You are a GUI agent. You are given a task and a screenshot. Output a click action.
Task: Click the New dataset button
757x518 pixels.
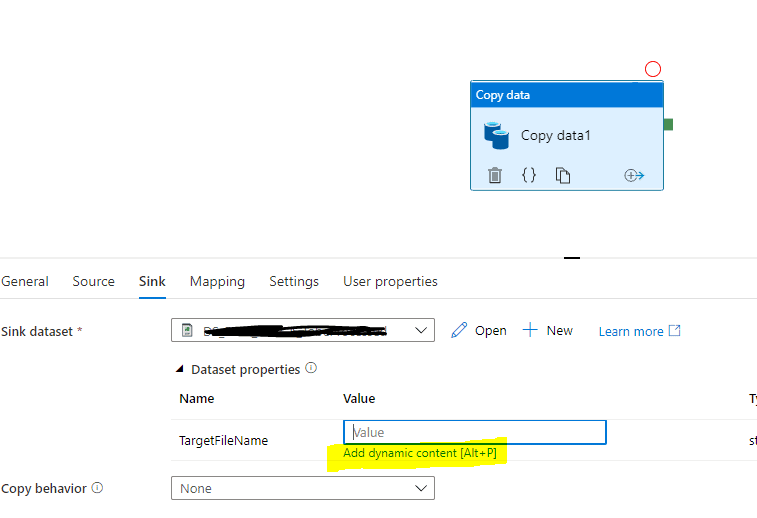pos(547,331)
